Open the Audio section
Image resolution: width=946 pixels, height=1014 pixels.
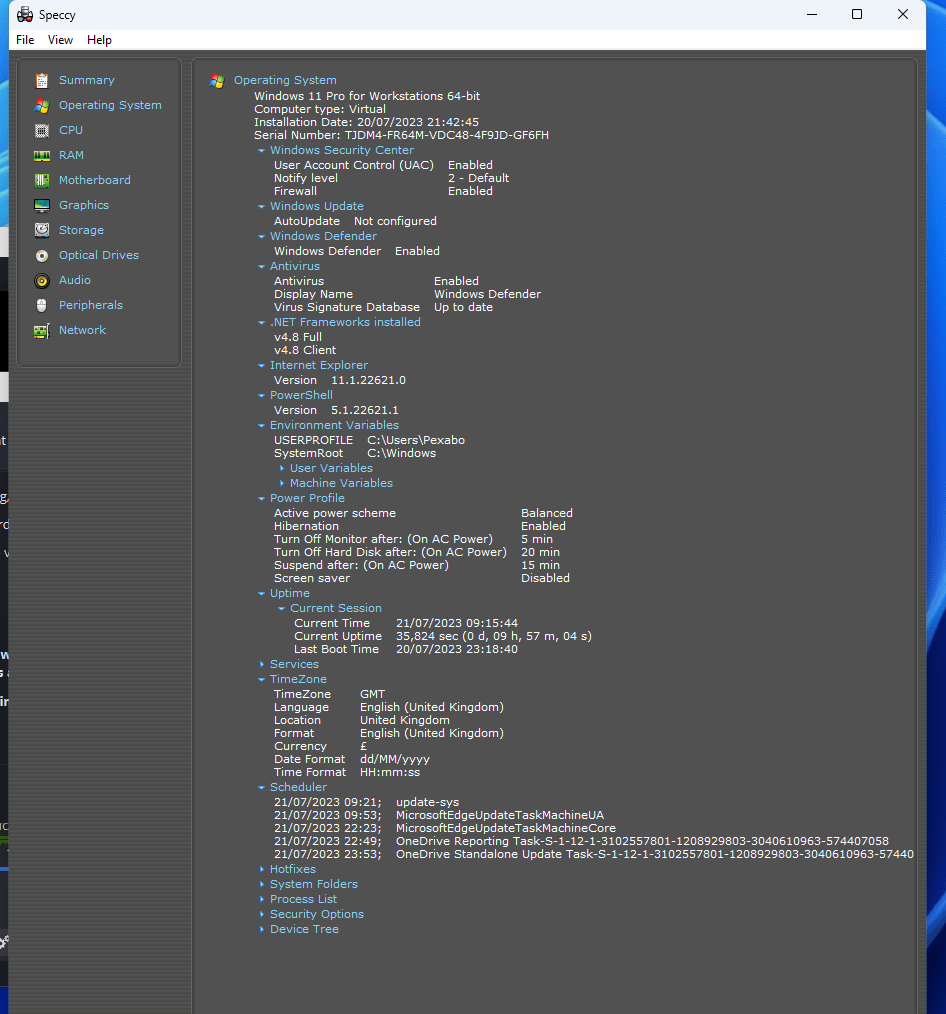click(74, 280)
